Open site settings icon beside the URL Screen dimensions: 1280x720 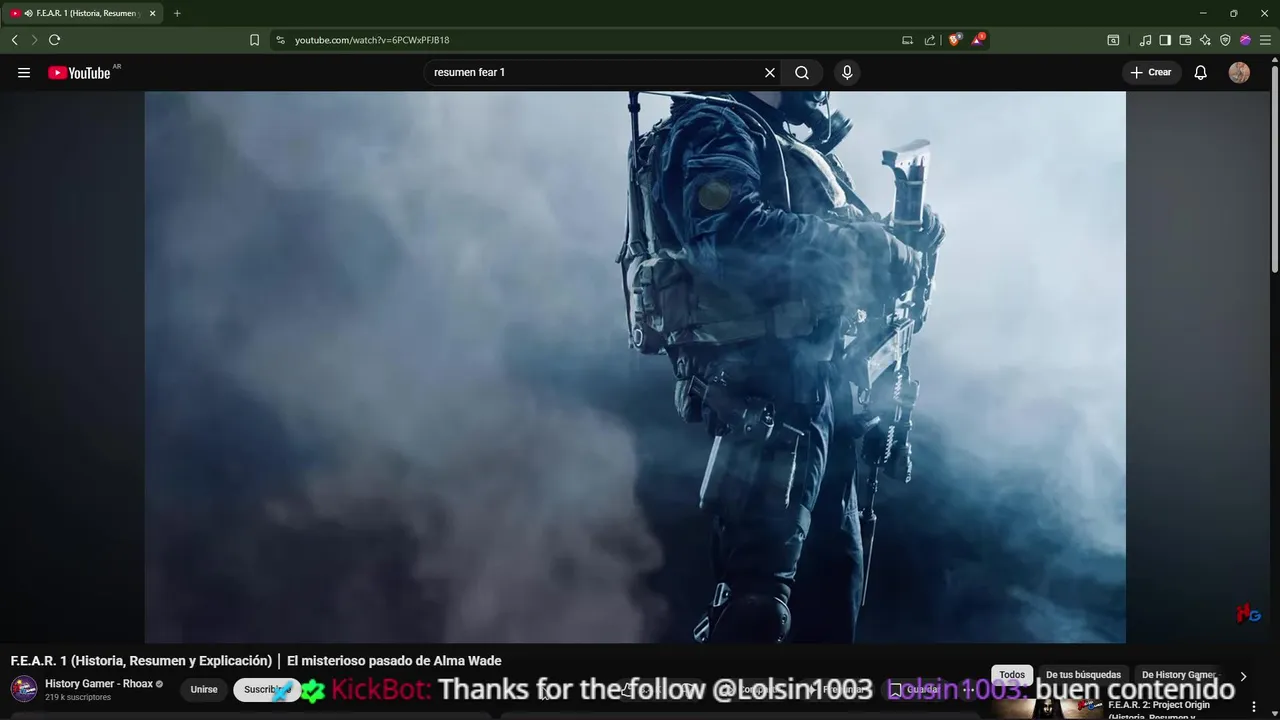(280, 40)
